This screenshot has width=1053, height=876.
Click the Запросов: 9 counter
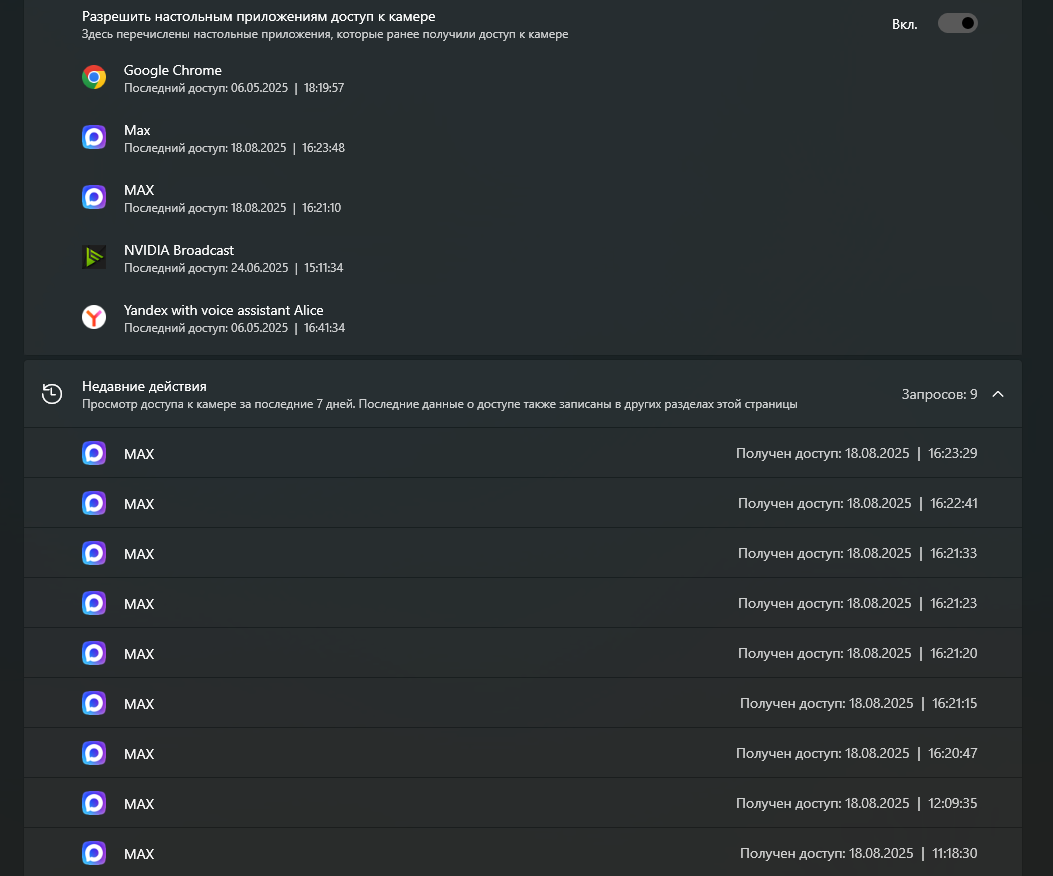(x=939, y=394)
